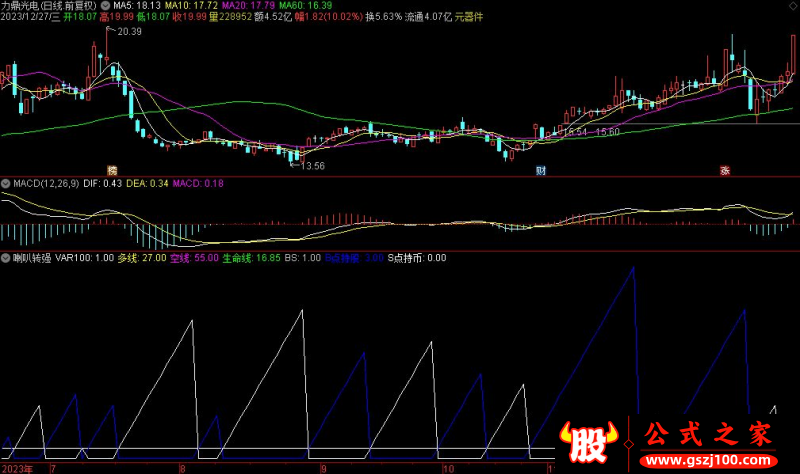
Task: Click the MA10: 17.72 label
Action: click(191, 6)
